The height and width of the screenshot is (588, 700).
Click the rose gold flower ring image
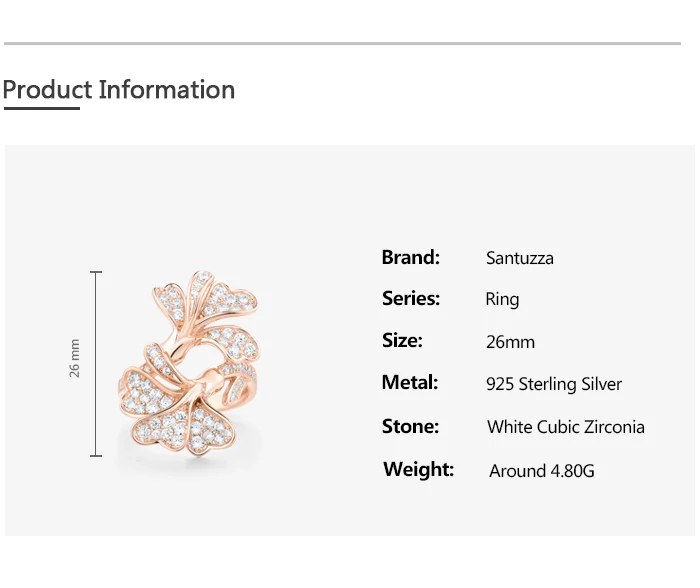point(190,365)
